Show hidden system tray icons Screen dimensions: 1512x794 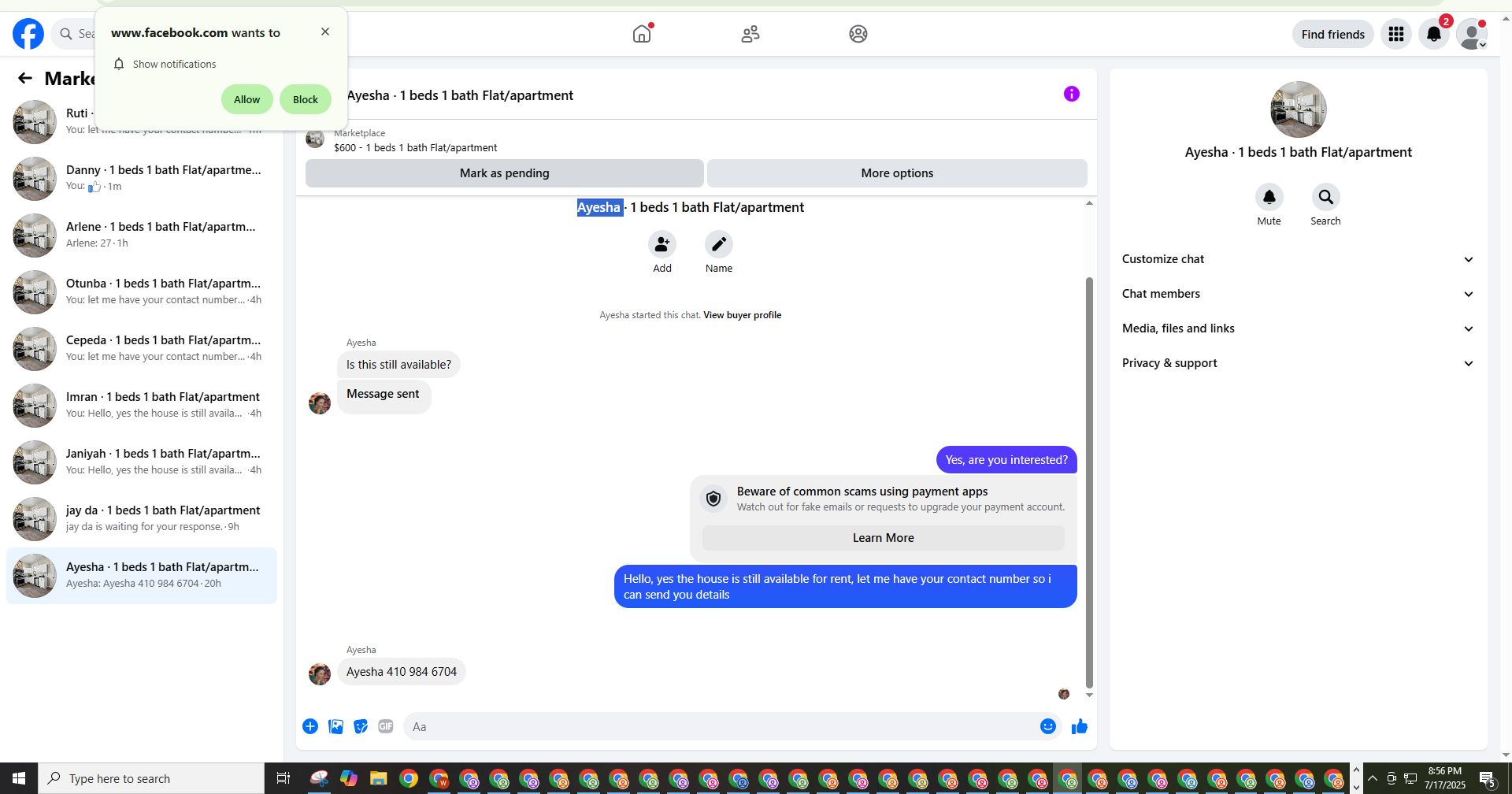coord(1373,778)
